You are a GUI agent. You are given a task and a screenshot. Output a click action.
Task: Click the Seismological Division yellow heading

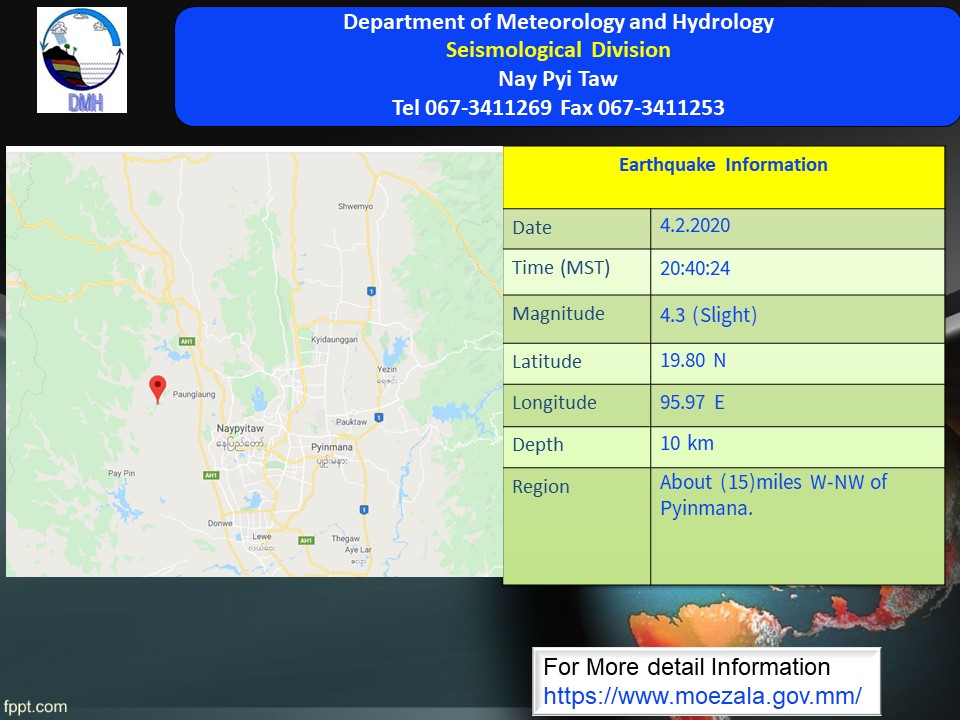(558, 50)
